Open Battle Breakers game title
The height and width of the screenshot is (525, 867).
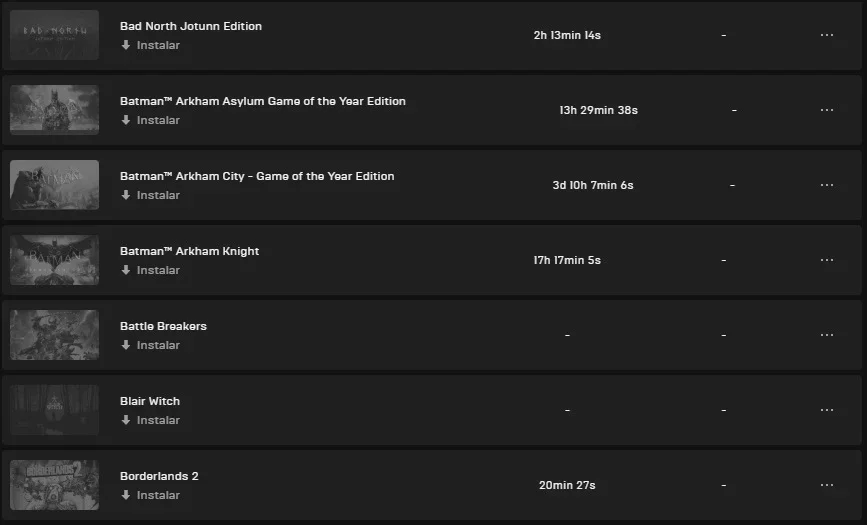(x=163, y=326)
